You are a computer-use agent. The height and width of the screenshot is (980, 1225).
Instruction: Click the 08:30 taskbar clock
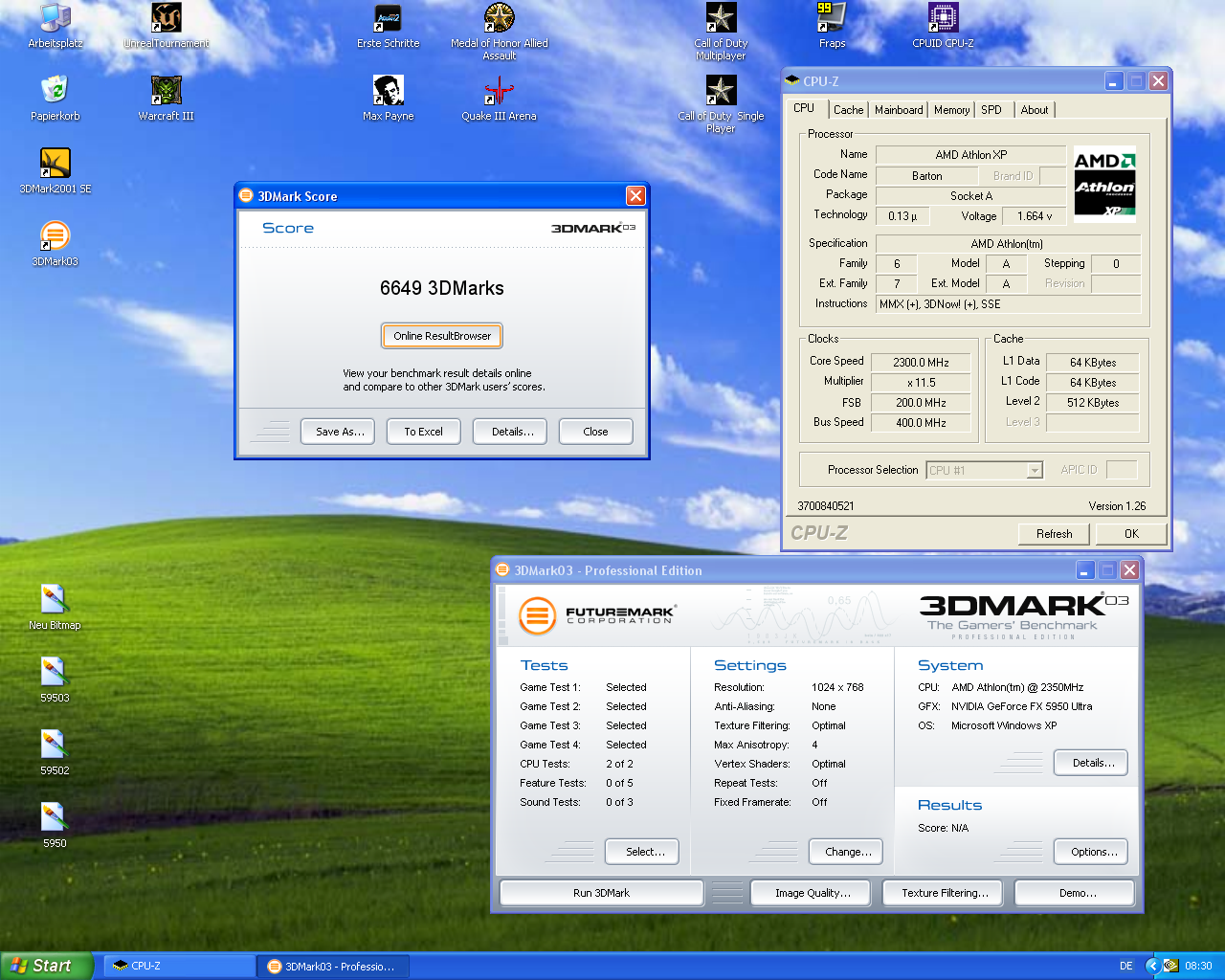1198,967
